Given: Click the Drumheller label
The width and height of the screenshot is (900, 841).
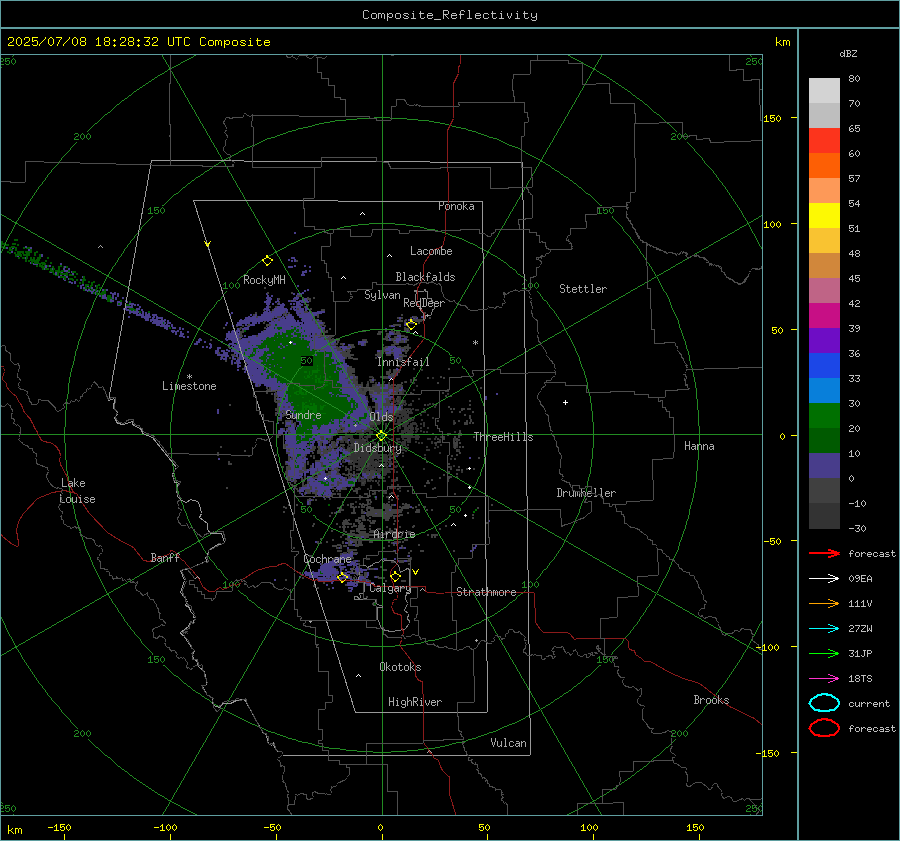Looking at the screenshot, I should [586, 493].
